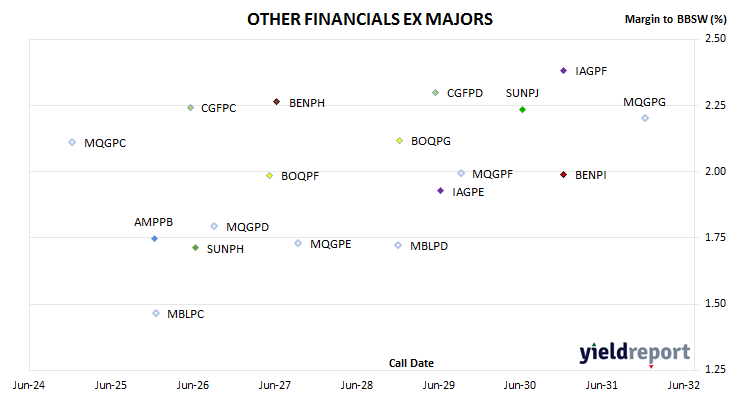Click the MBLPC data point marker

pos(156,313)
